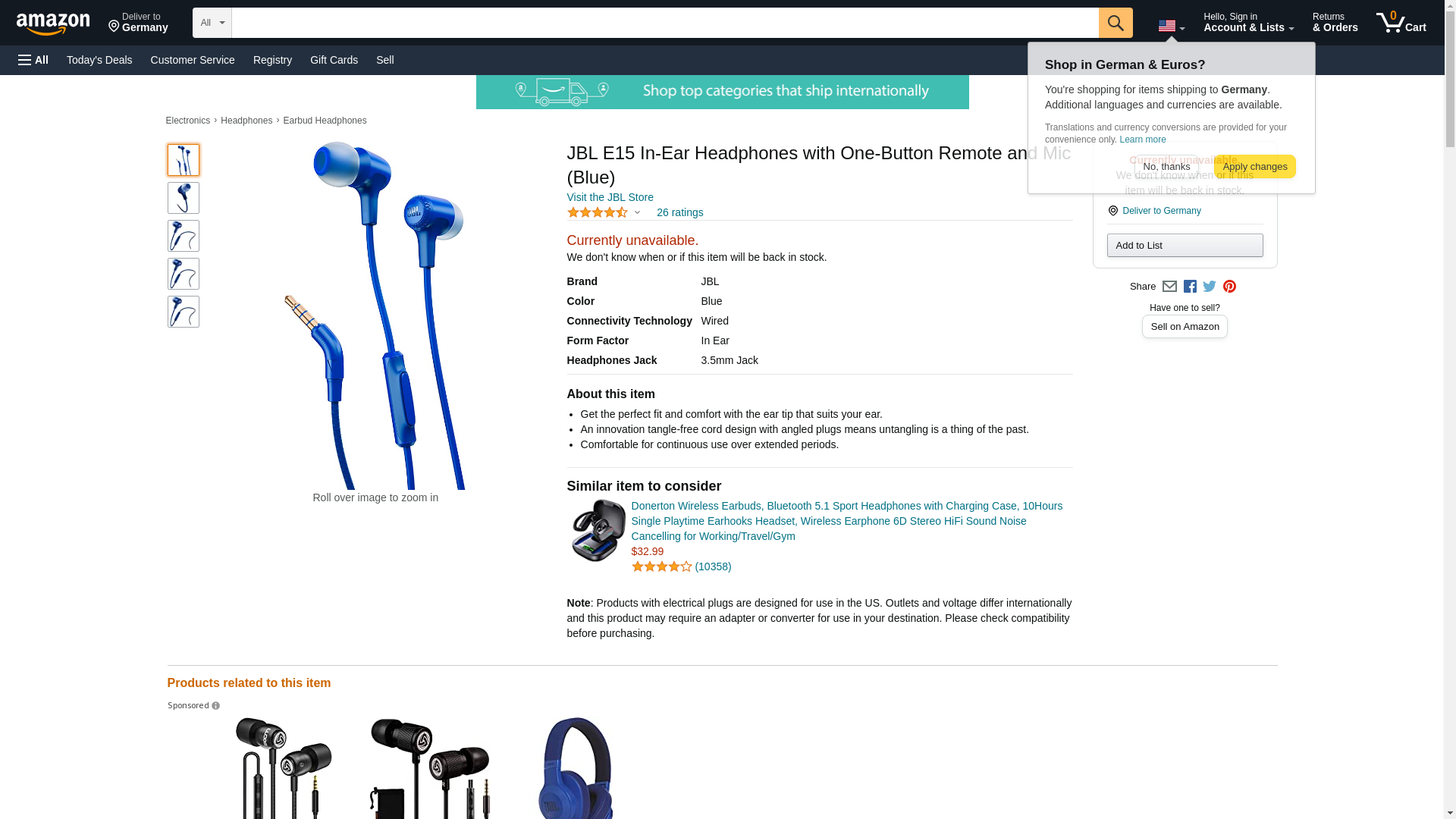This screenshot has height=819, width=1456.
Task: Open the All hamburger menu
Action: (33, 60)
